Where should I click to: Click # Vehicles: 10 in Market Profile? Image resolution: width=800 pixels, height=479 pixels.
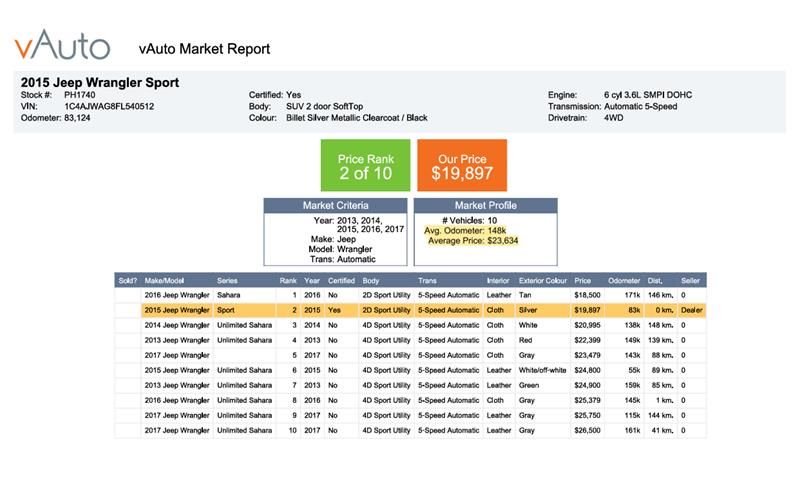pos(469,220)
